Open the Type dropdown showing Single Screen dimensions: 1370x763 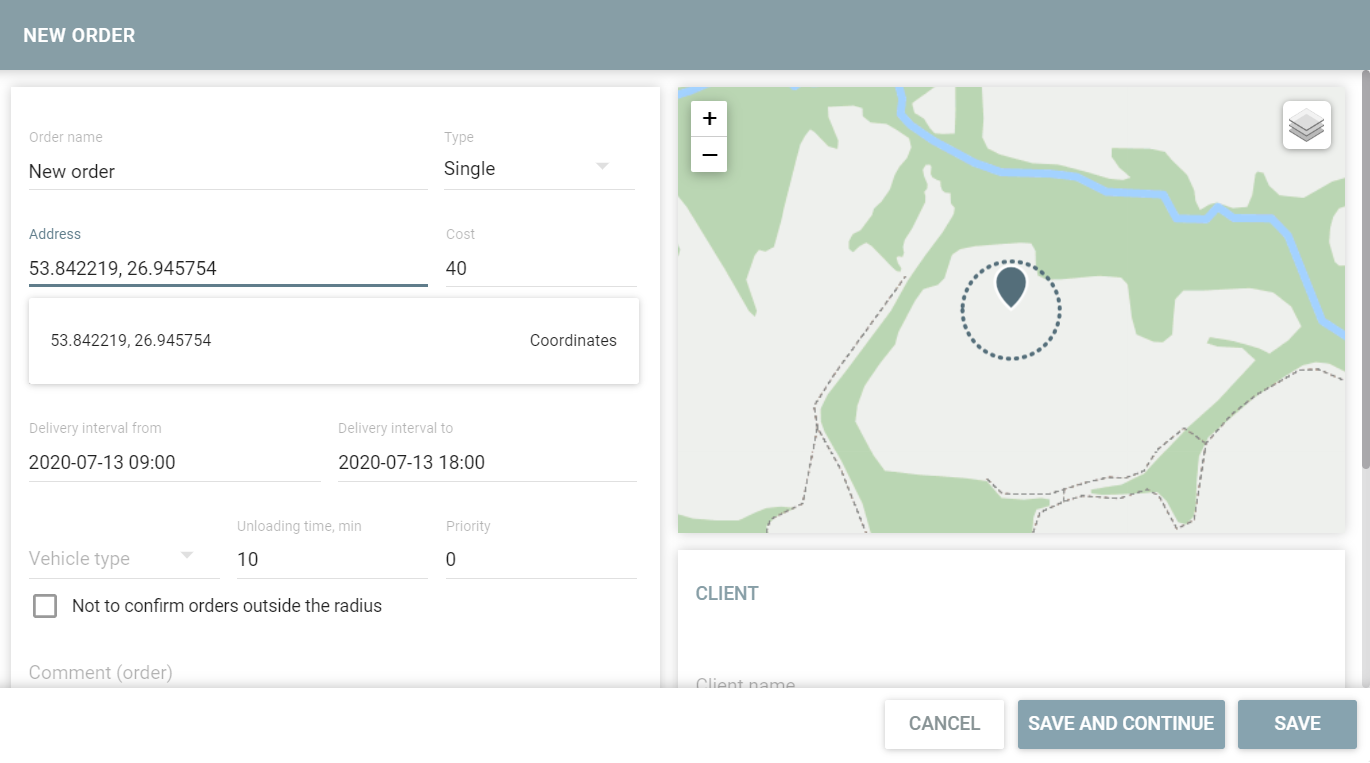pos(538,169)
